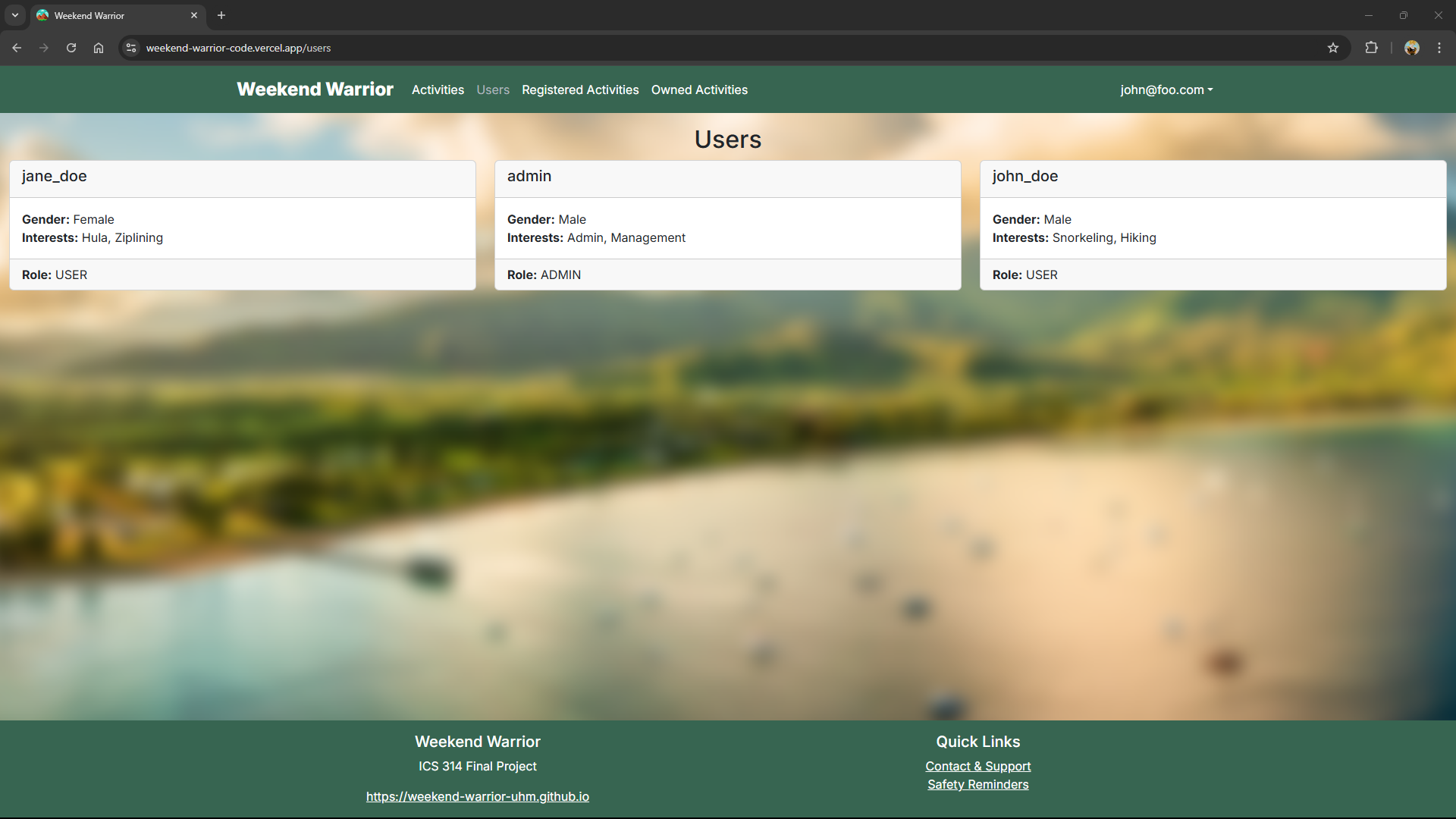The height and width of the screenshot is (819, 1456).
Task: Open the john@foo.com account dropdown
Action: click(1166, 89)
